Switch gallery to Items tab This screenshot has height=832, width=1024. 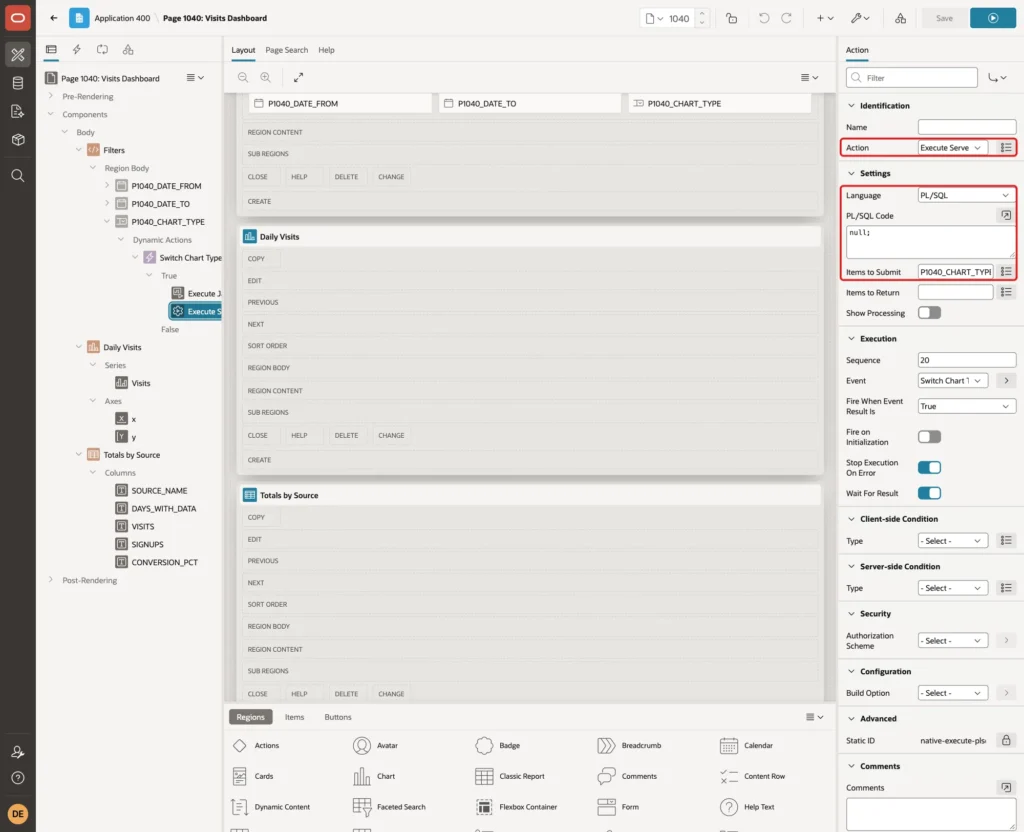click(x=294, y=717)
